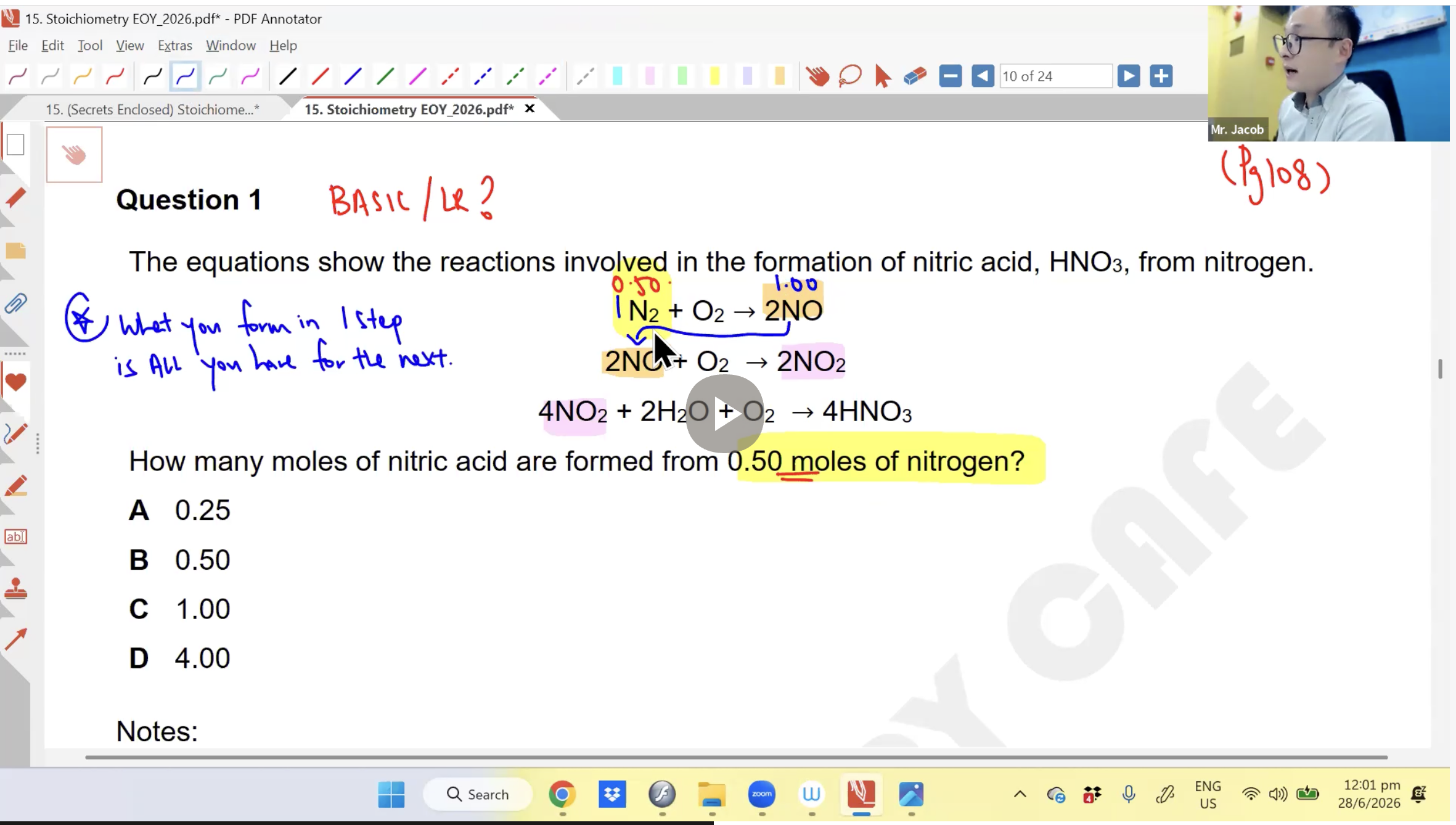Image resolution: width=1456 pixels, height=825 pixels.
Task: Switch to the '15. (Secrets Enclosed) Stoichiome...' tab
Action: point(152,110)
